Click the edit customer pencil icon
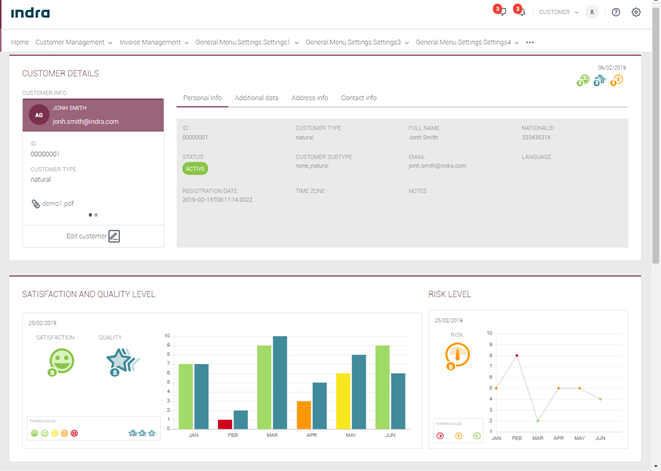The image size is (661, 471). click(x=114, y=236)
